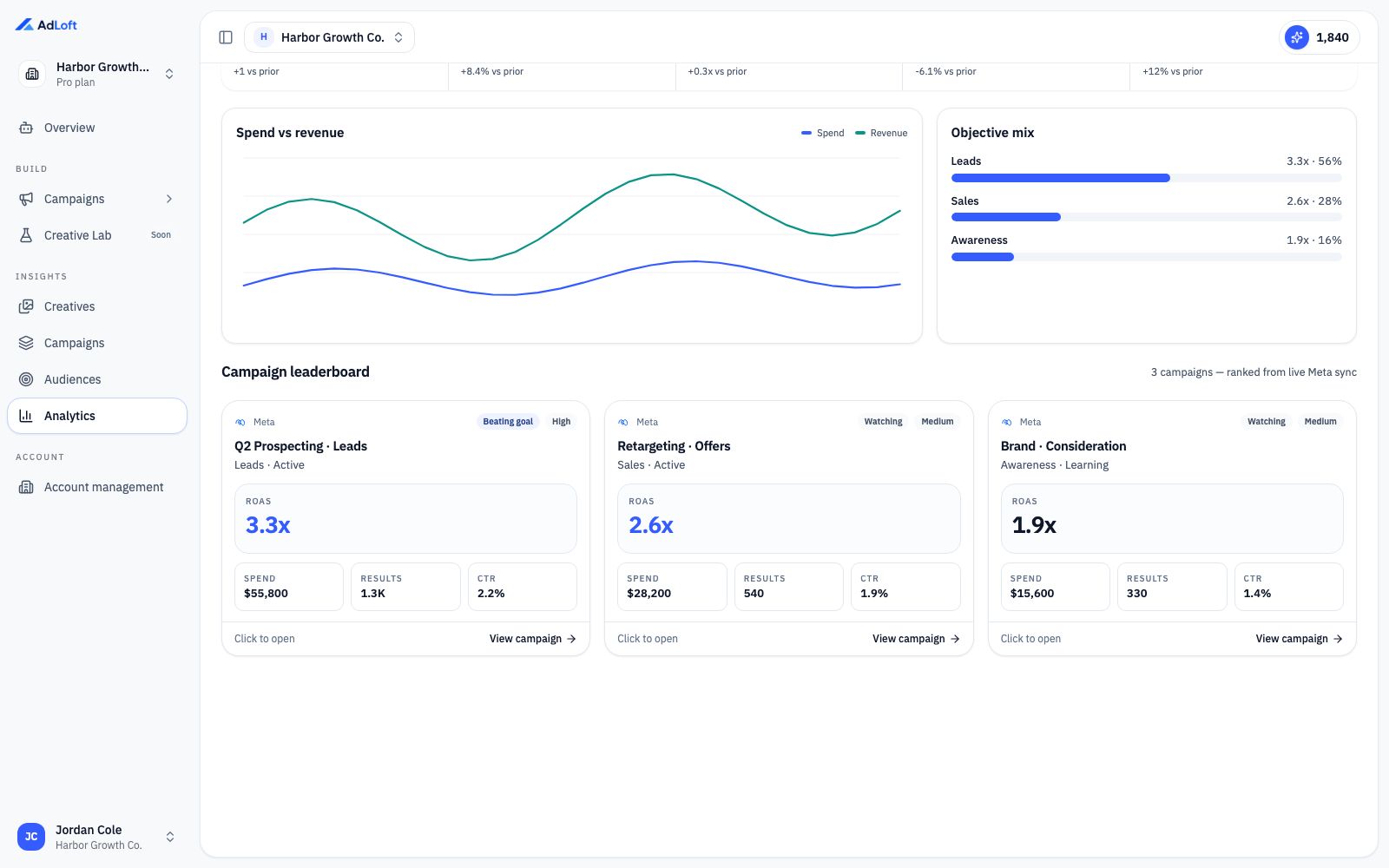Click the Audiences target icon

(26, 379)
